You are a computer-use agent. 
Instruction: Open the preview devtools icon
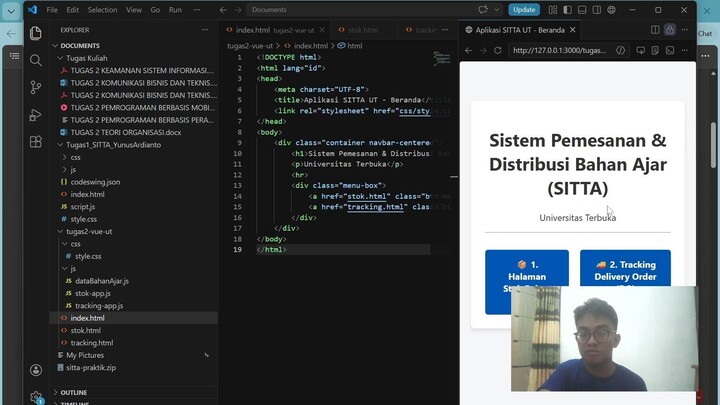670,50
